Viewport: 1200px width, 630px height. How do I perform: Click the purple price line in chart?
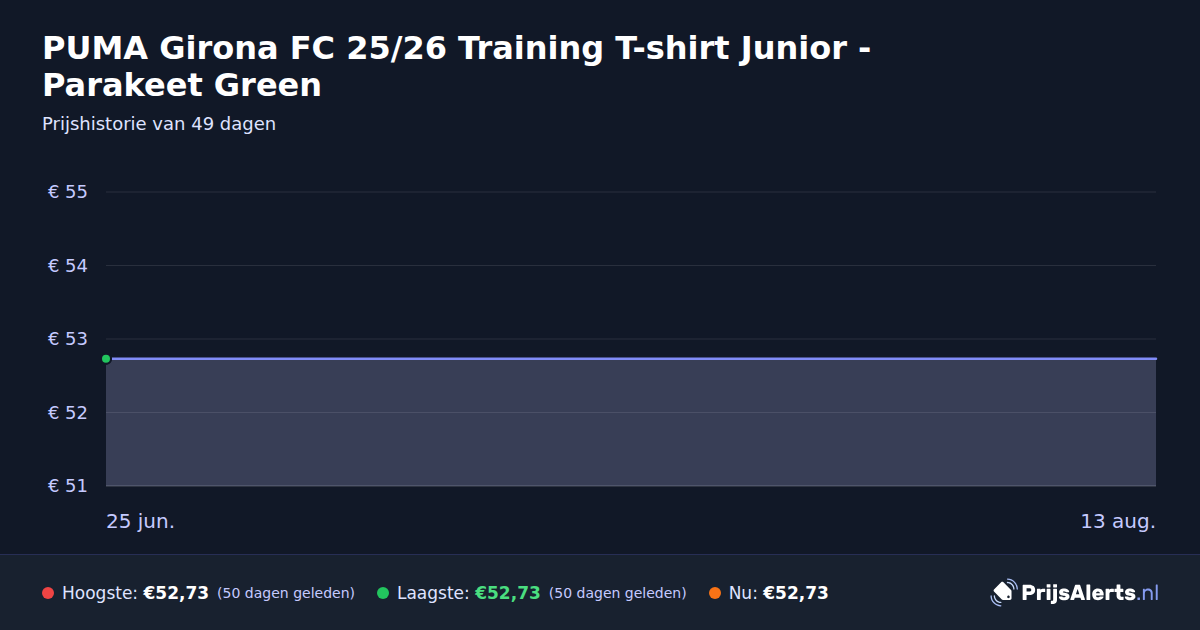pos(631,358)
